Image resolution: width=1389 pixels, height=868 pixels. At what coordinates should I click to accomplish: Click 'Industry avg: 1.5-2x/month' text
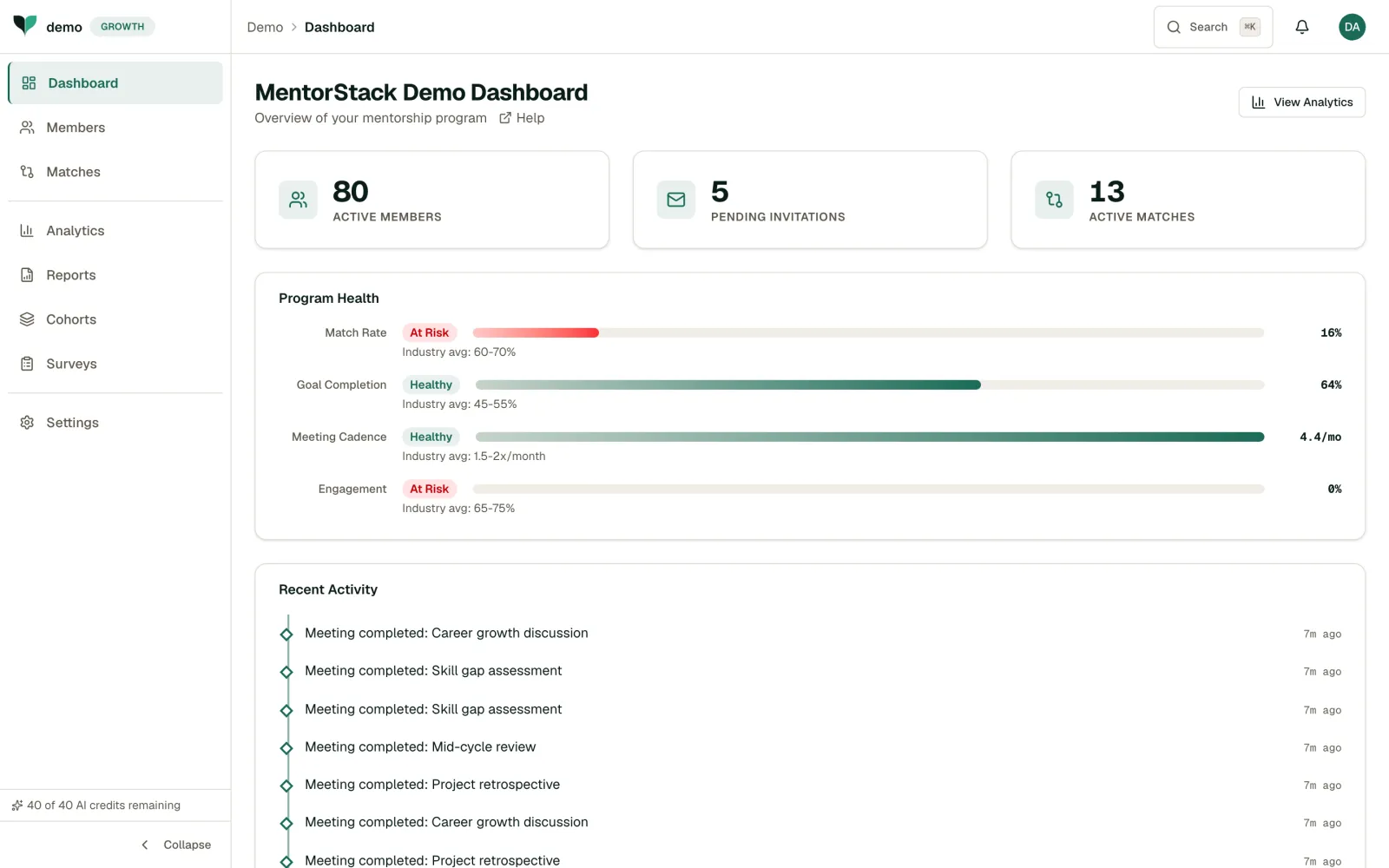474,457
